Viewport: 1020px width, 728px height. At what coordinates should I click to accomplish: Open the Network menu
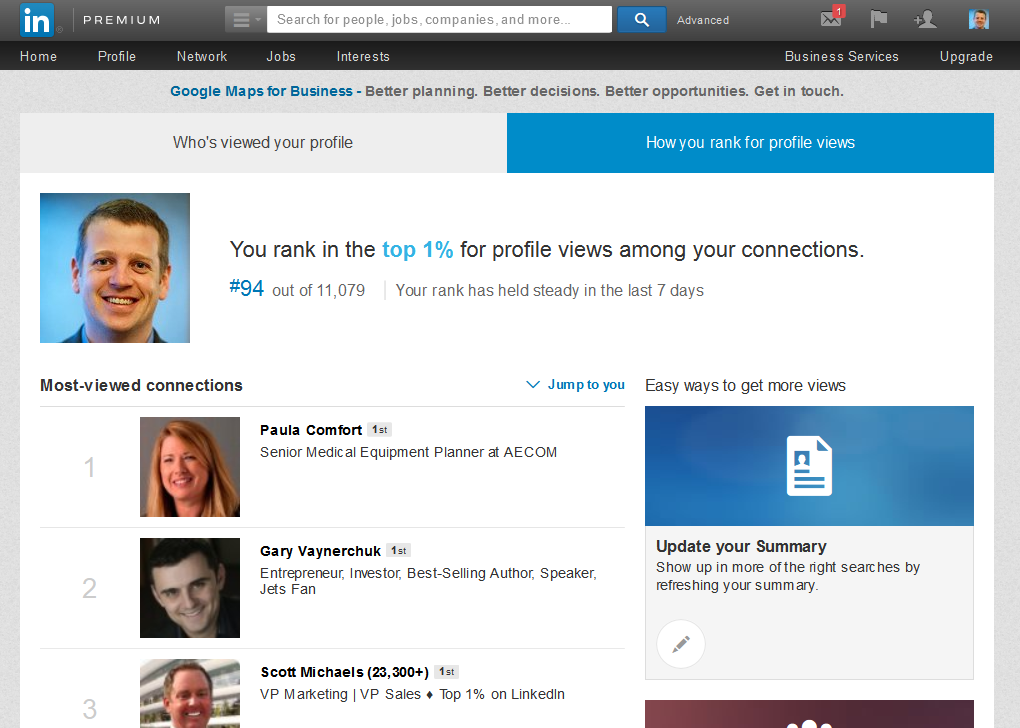pyautogui.click(x=202, y=56)
